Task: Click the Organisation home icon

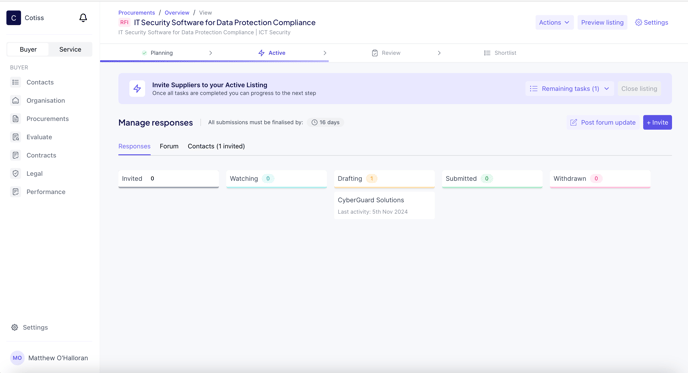Action: point(15,100)
